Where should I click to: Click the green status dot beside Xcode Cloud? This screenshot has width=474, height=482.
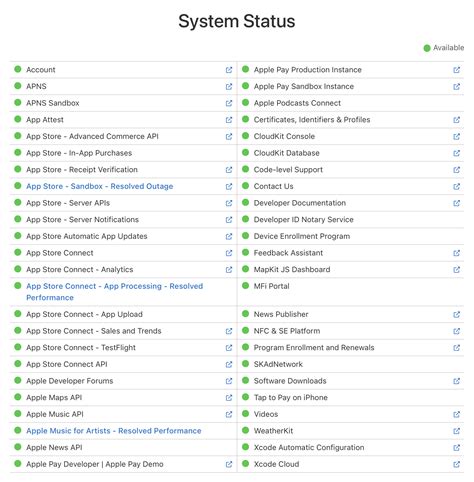pos(246,463)
